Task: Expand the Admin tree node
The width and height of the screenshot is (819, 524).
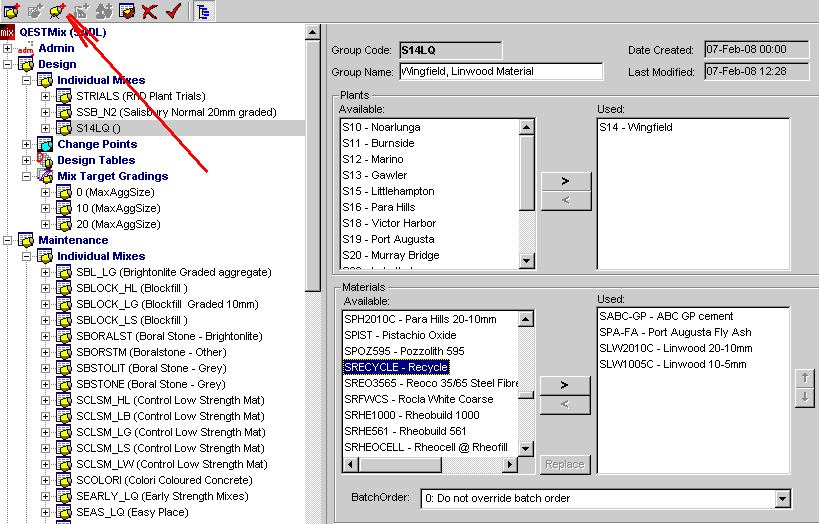Action: (x=8, y=48)
